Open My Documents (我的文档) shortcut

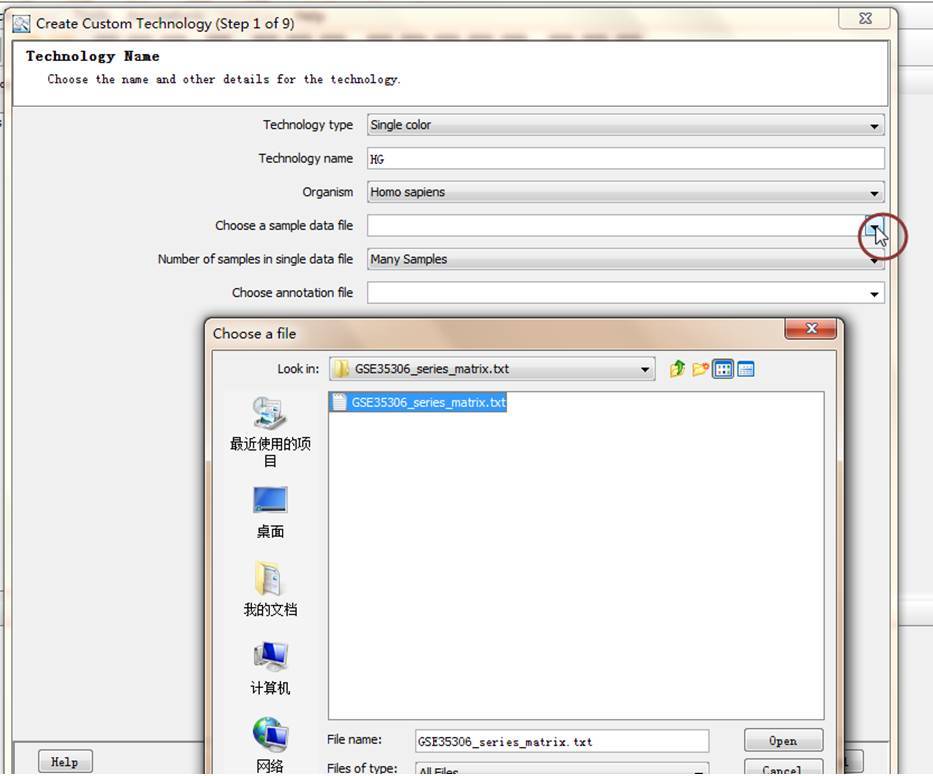pyautogui.click(x=270, y=589)
